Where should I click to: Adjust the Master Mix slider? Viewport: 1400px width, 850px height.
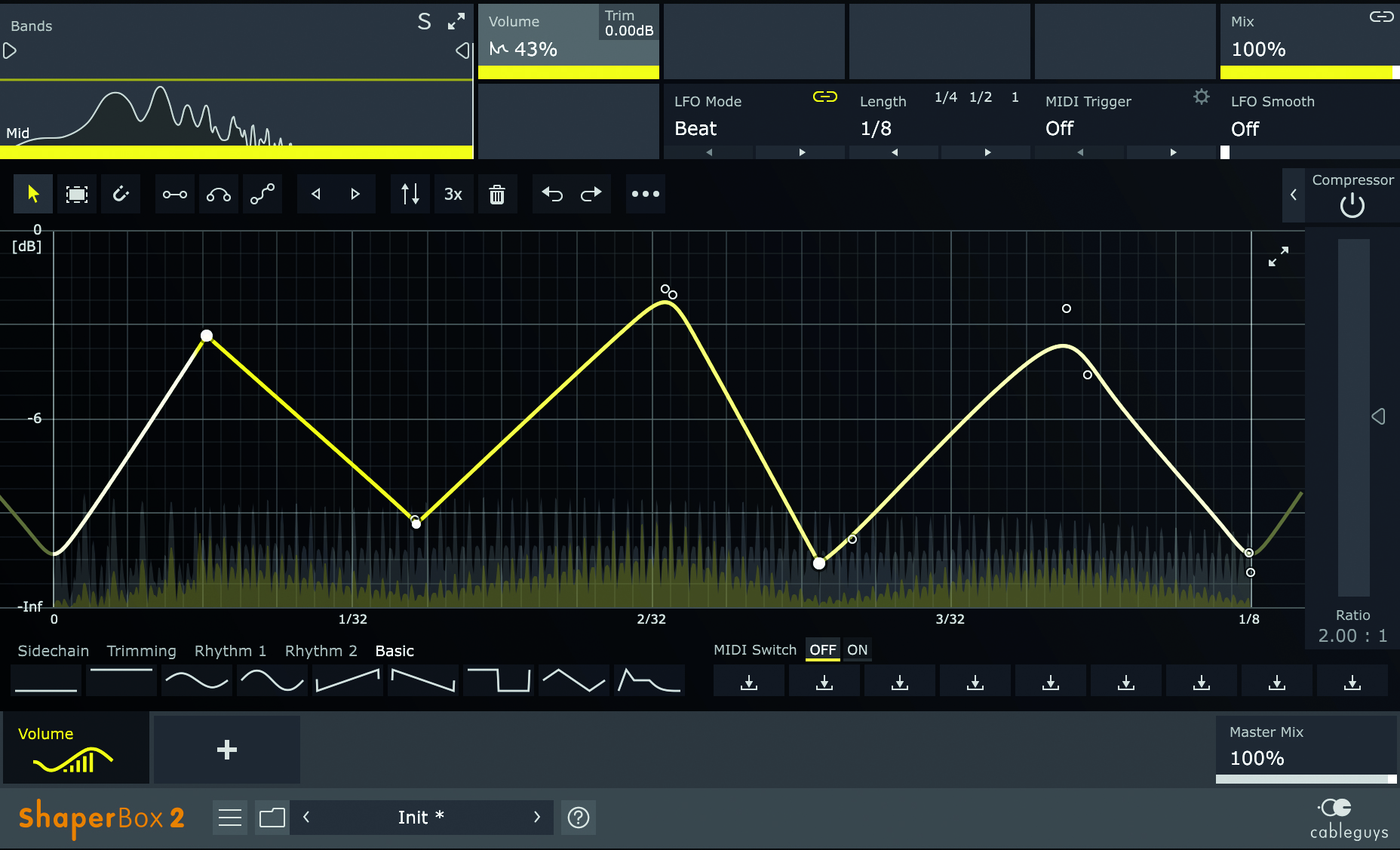[x=1306, y=779]
